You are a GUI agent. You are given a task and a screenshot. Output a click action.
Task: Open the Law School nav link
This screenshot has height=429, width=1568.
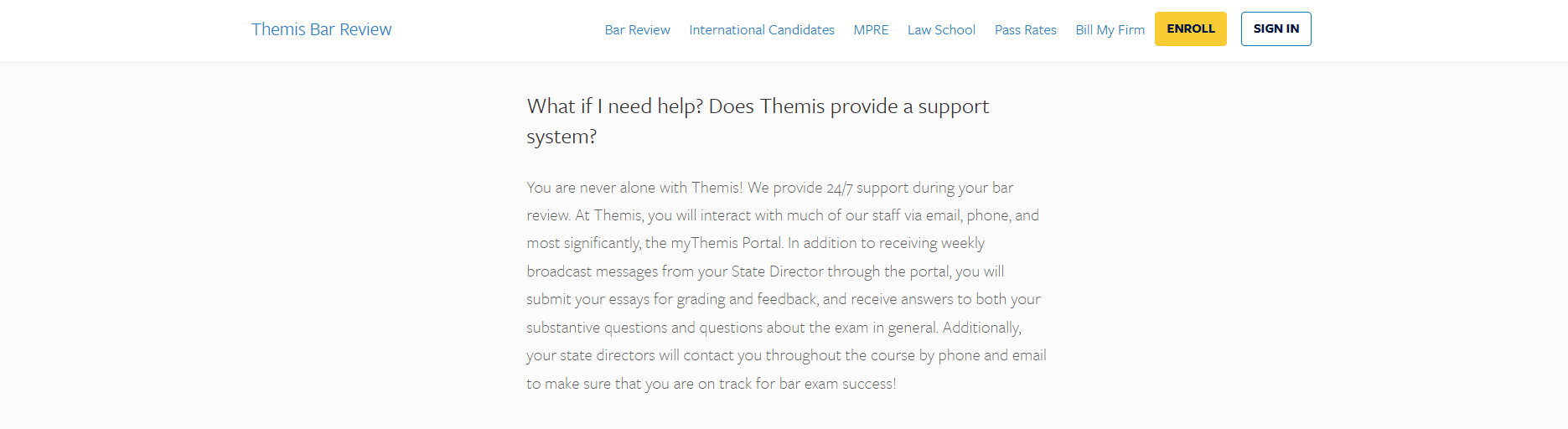pos(941,30)
